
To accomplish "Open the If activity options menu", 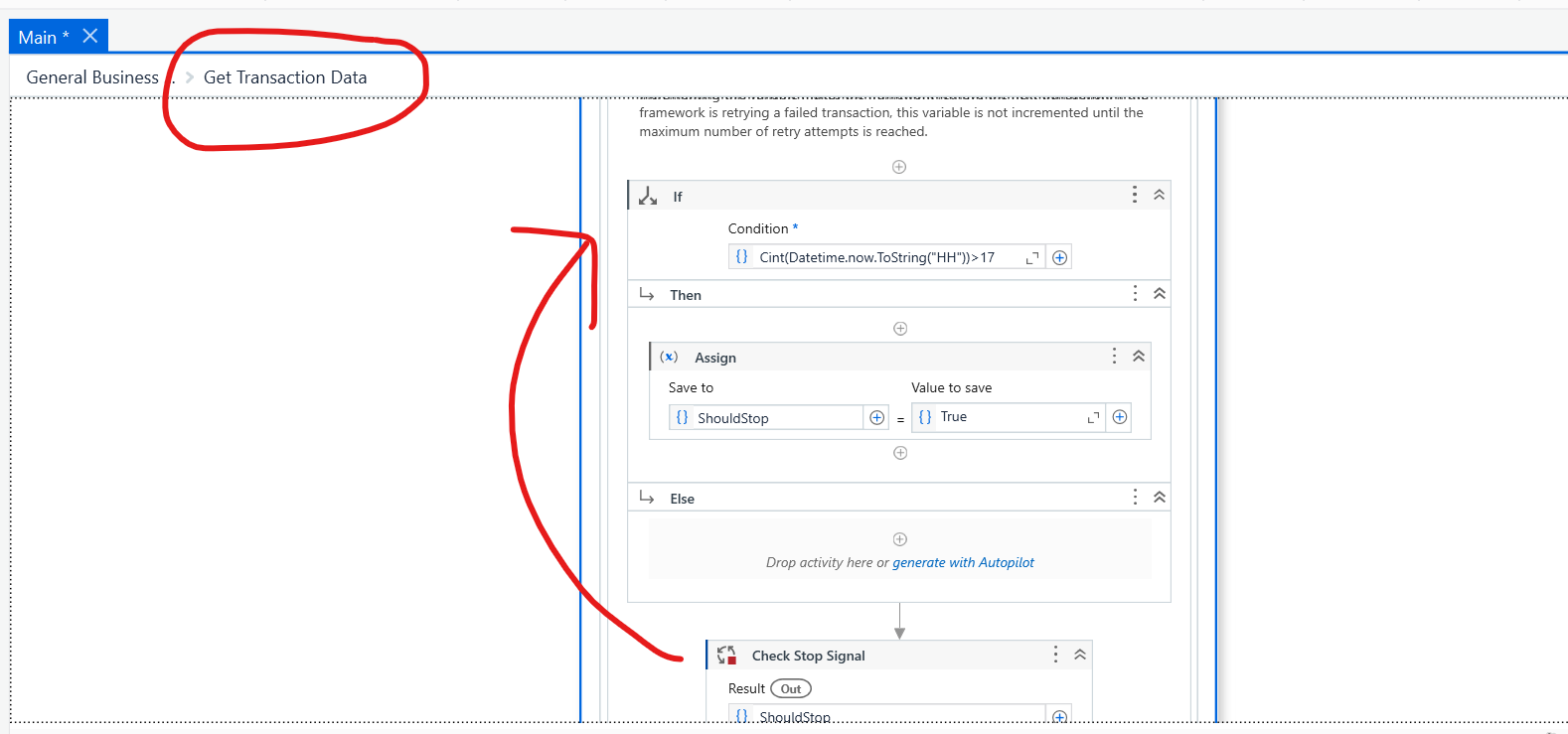I will [x=1135, y=195].
